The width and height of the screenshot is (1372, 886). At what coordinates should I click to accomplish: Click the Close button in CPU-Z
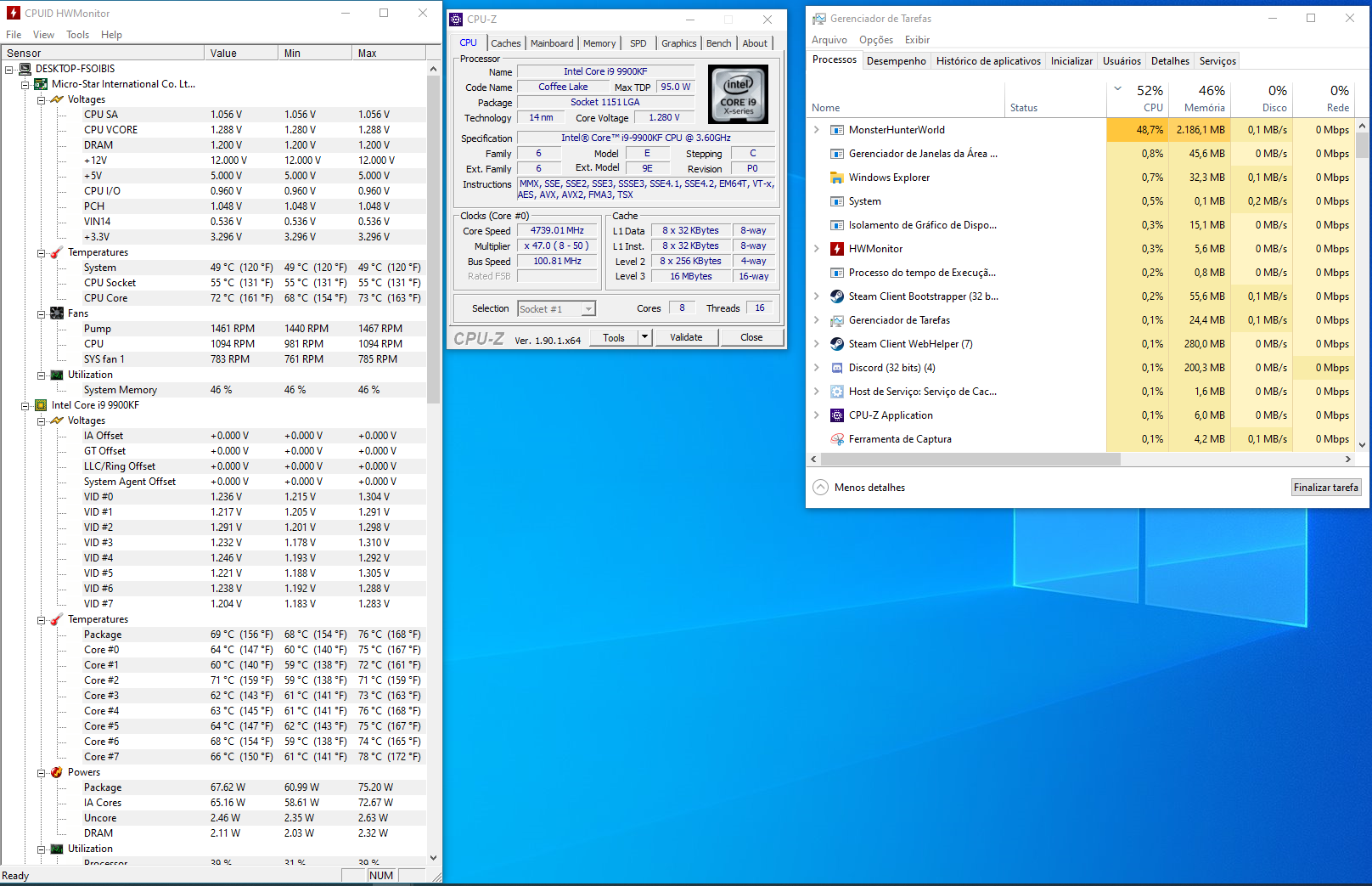(751, 337)
